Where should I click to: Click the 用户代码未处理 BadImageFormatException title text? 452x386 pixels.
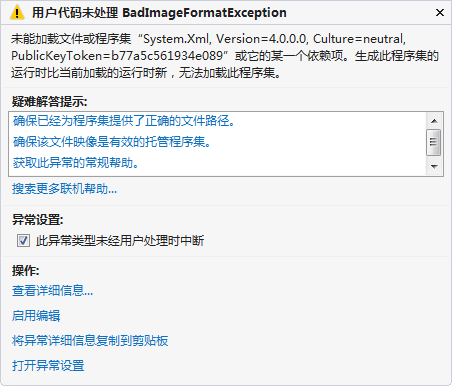tap(159, 13)
